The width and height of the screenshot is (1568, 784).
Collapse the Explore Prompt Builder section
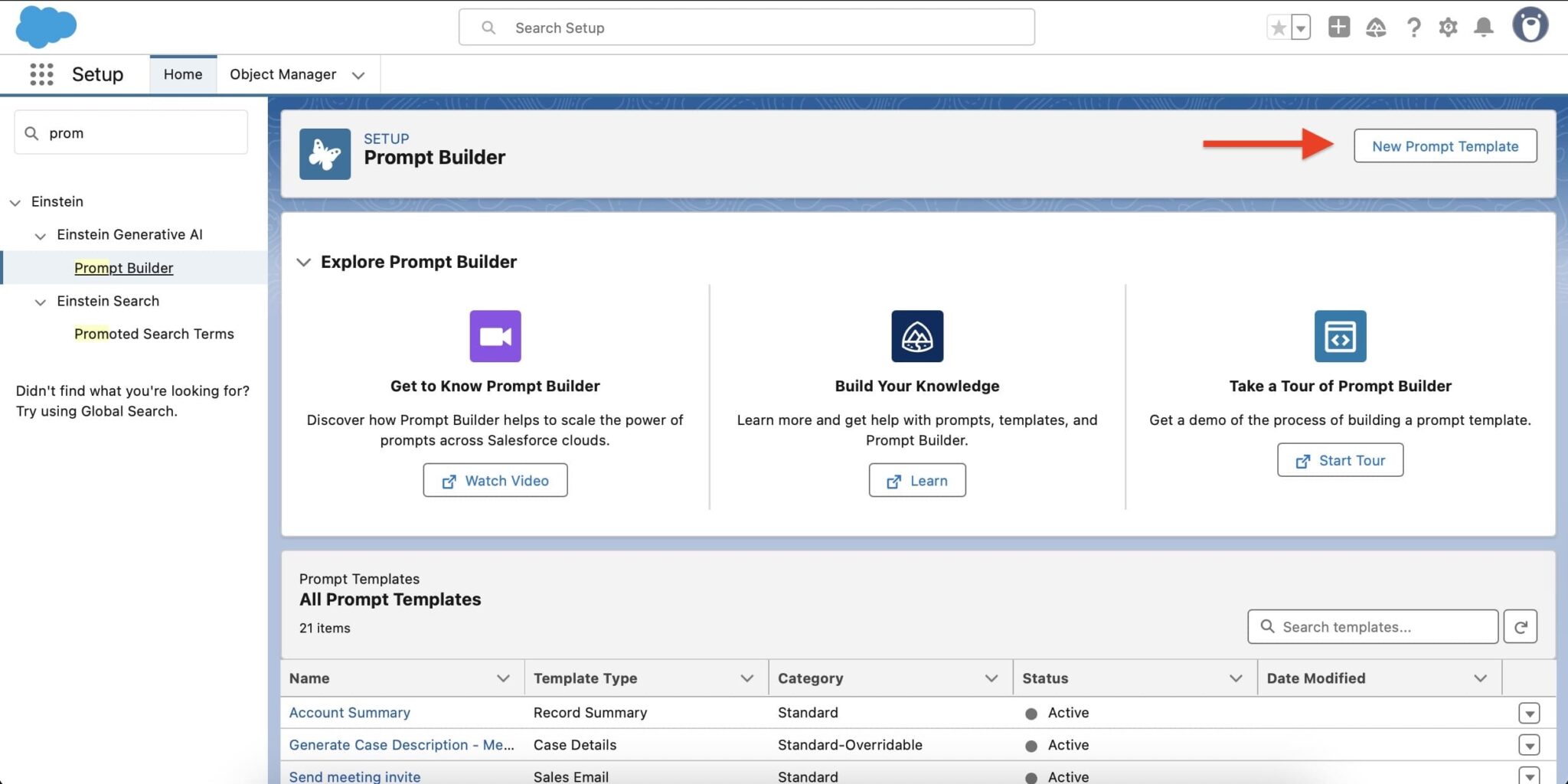(303, 262)
